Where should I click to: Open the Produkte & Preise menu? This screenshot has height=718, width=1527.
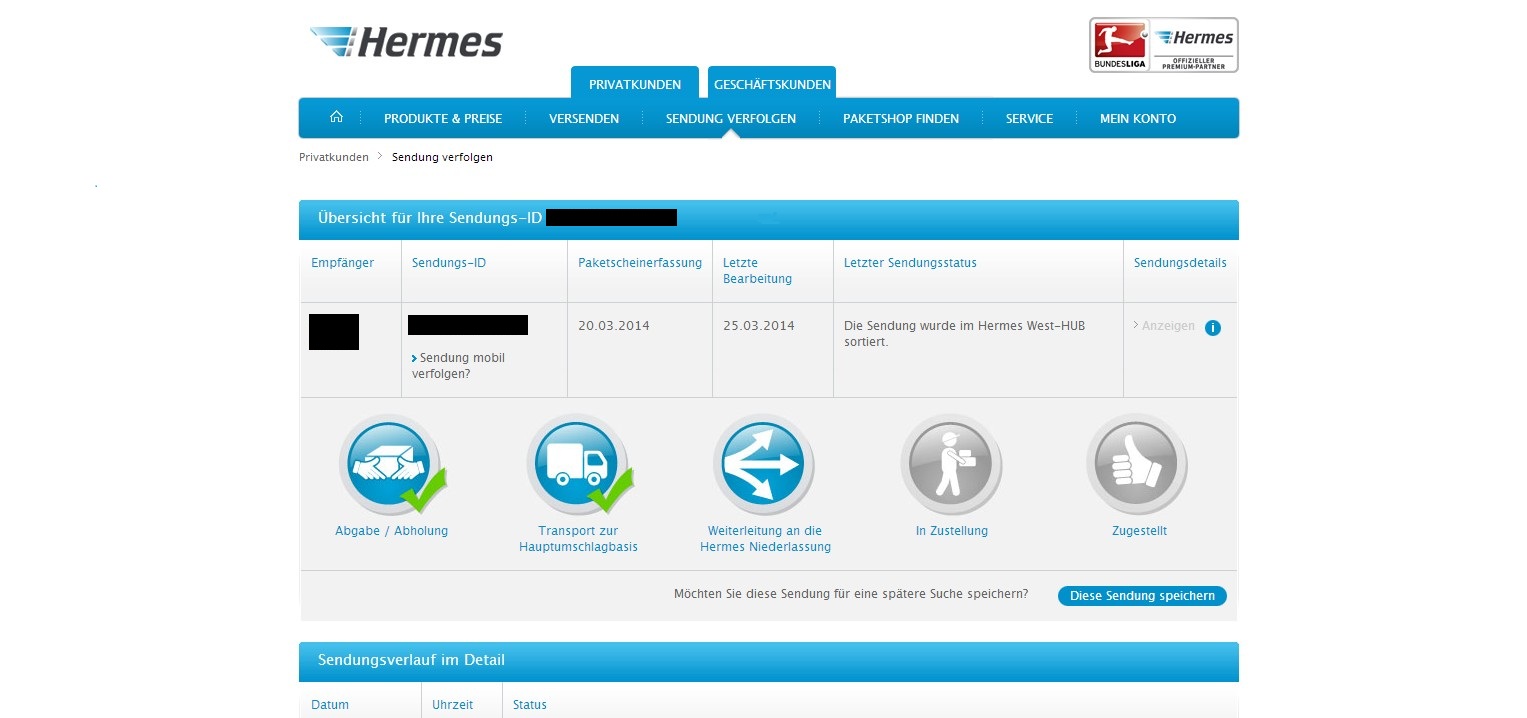443,118
